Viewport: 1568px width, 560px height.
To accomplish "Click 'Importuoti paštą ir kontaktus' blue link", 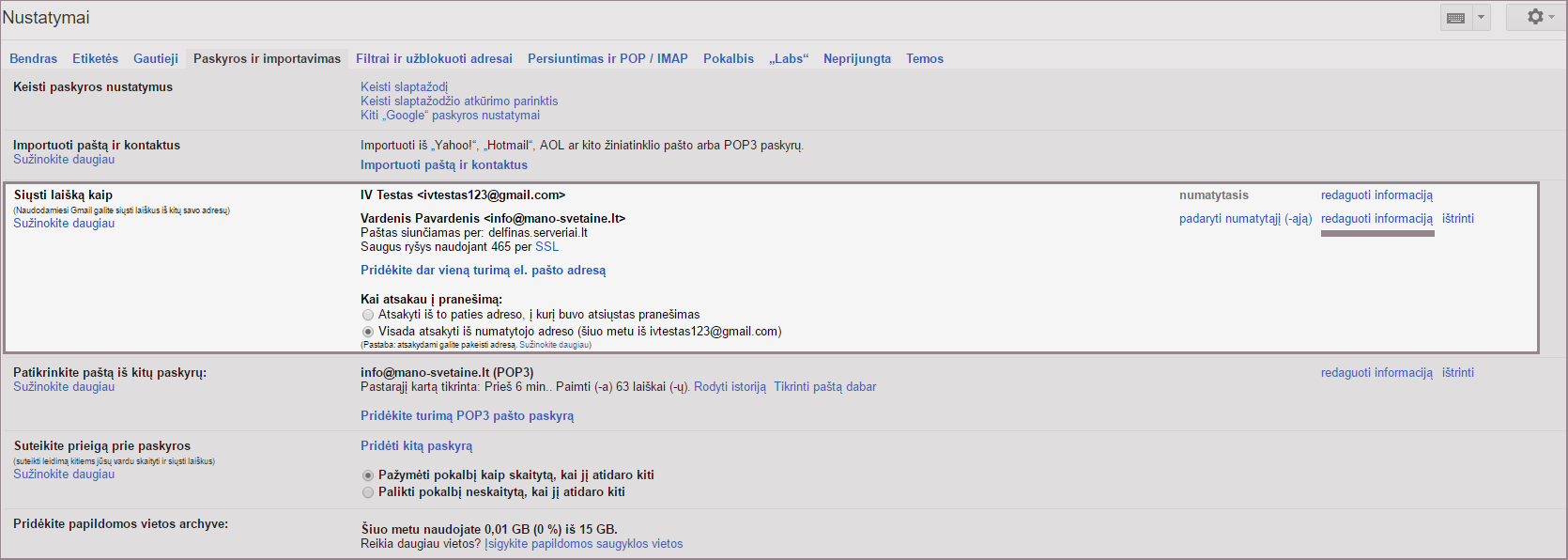I will click(x=443, y=164).
